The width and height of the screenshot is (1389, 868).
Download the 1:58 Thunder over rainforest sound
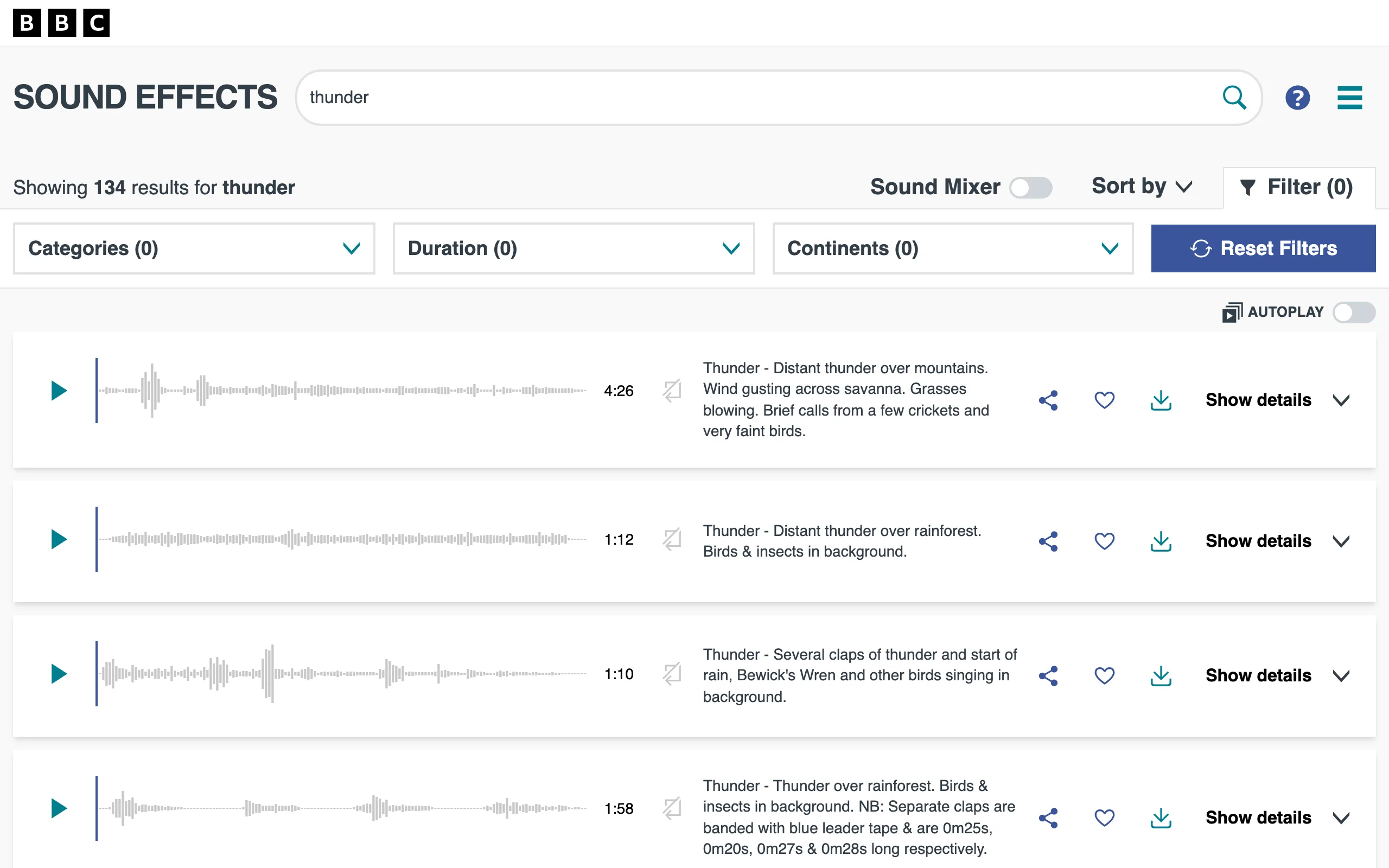click(1161, 818)
